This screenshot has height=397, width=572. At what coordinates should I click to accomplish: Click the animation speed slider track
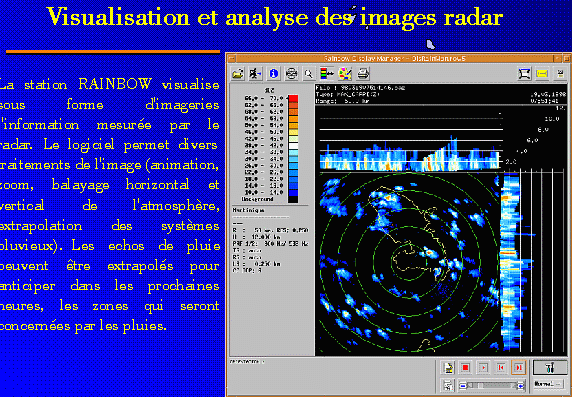[492, 385]
